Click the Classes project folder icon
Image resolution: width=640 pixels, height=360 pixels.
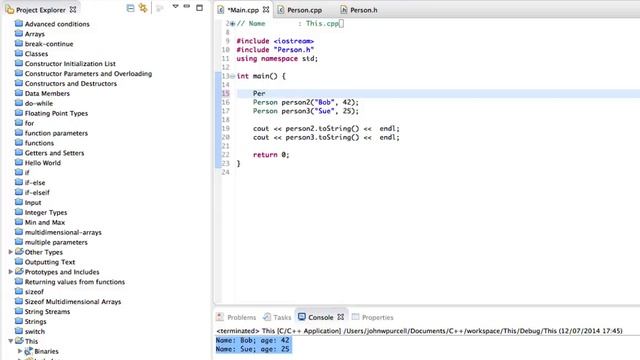click(x=19, y=53)
